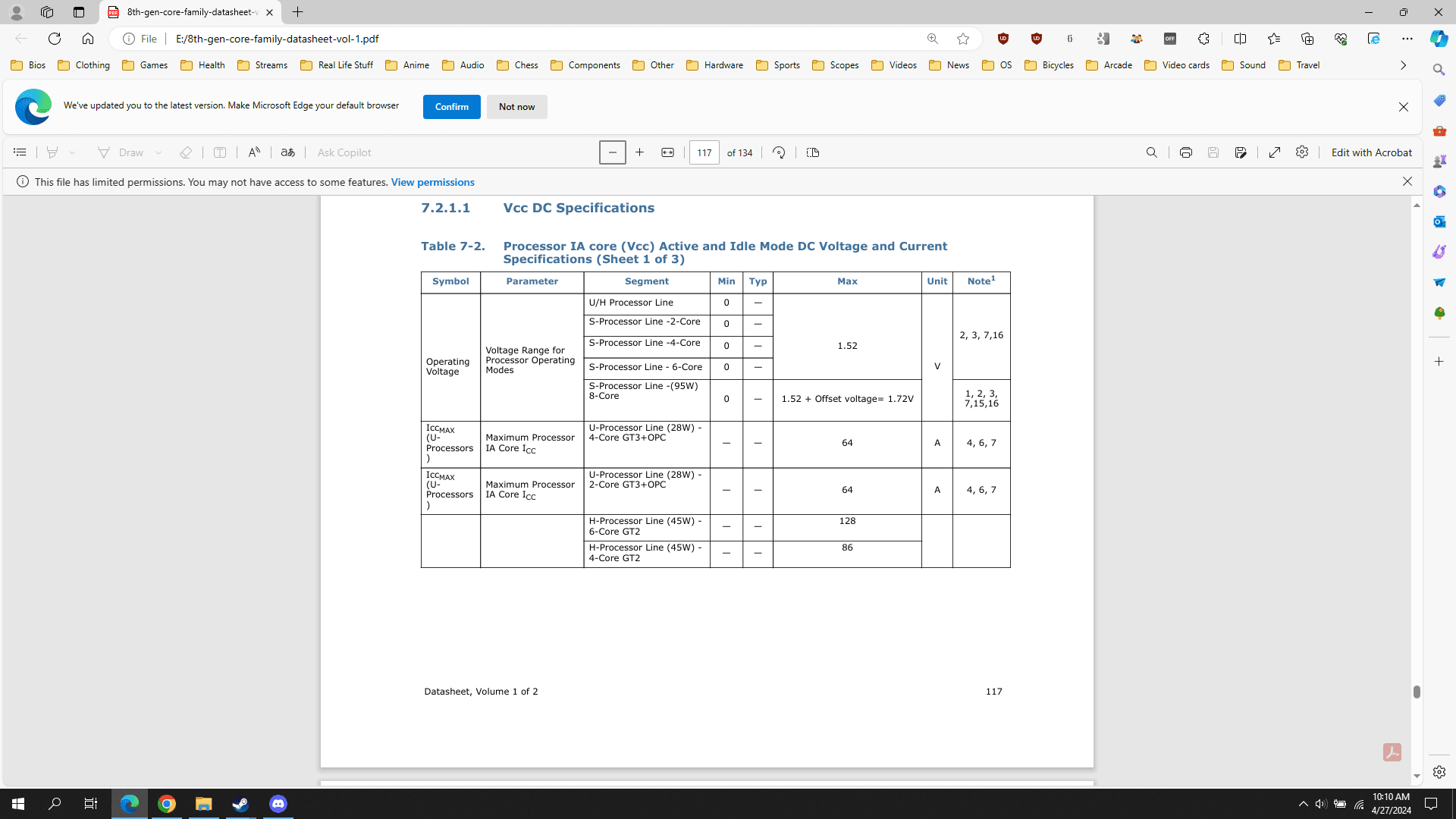Open the Chess bookmarks folder

tap(518, 65)
